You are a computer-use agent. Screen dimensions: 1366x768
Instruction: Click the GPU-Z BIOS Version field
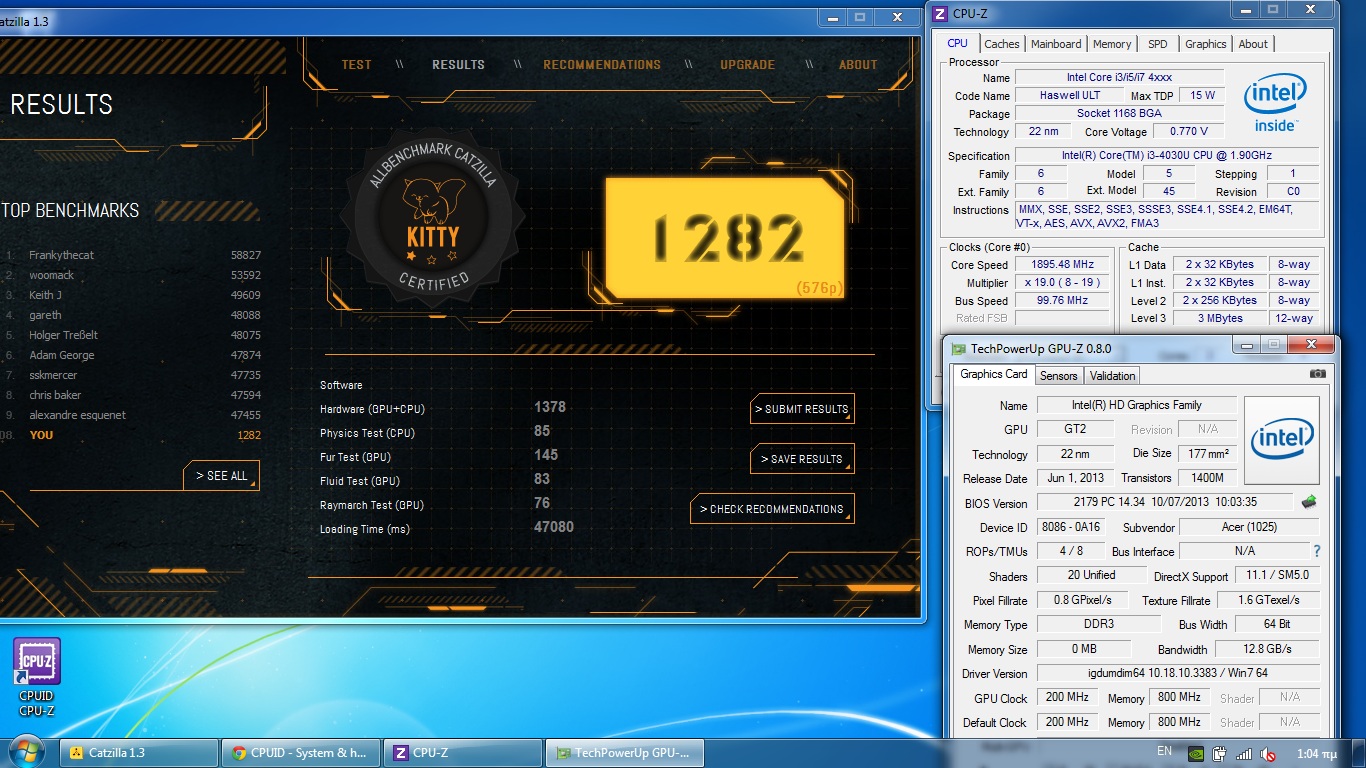(1165, 502)
